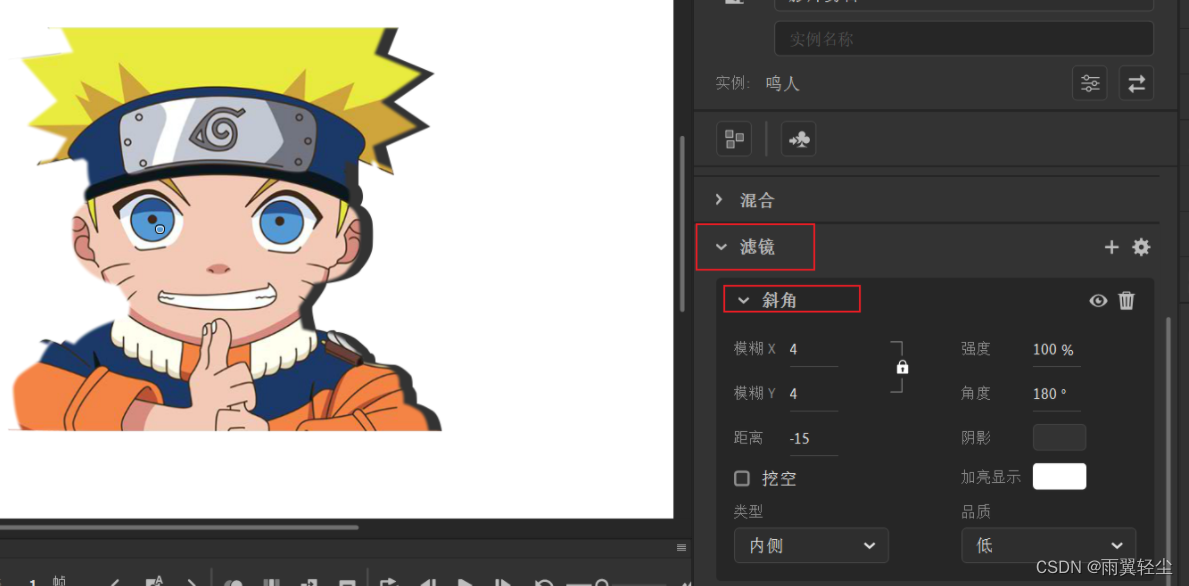Toggle the blur X/Y link lock icon
Image resolution: width=1189 pixels, height=586 pixels.
pos(902,367)
